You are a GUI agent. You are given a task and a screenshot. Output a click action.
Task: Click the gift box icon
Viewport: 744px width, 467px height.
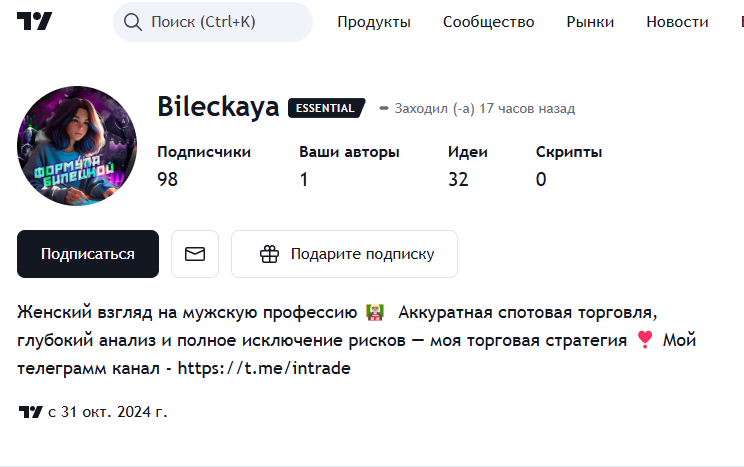pos(269,254)
